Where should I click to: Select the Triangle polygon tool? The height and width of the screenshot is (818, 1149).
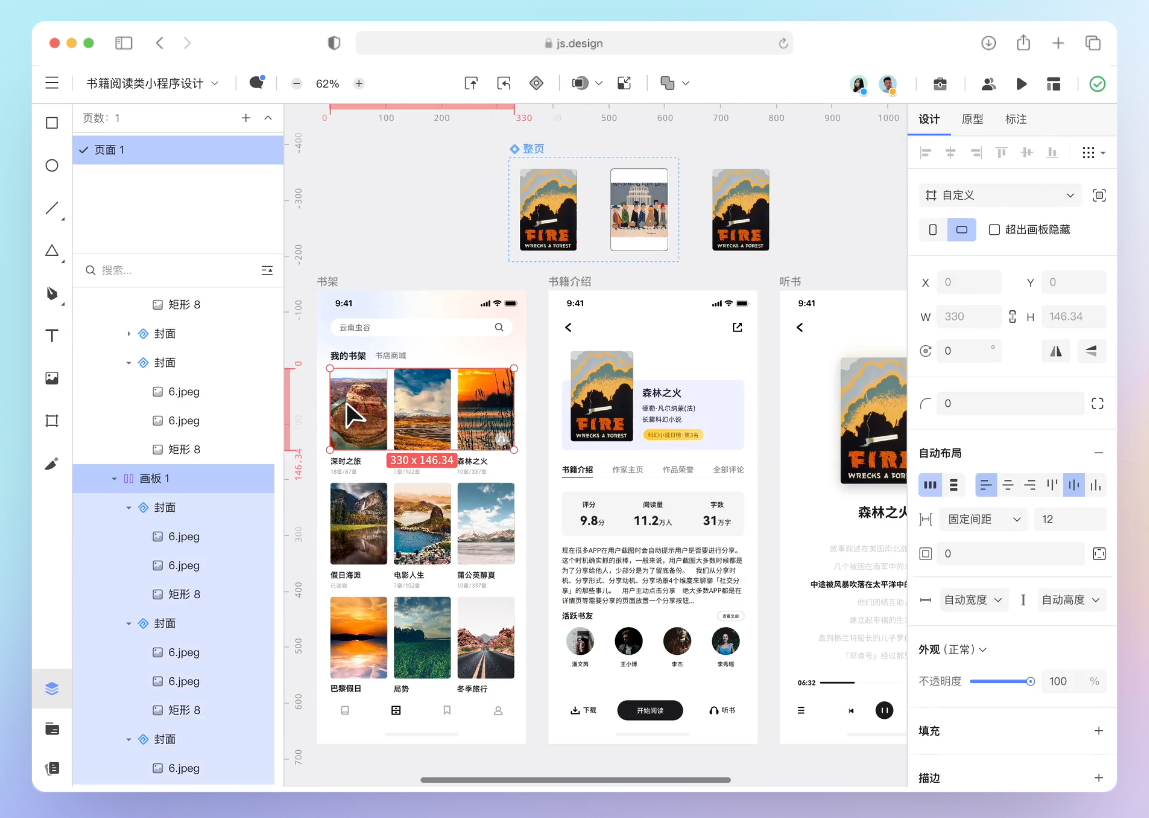pyautogui.click(x=51, y=251)
